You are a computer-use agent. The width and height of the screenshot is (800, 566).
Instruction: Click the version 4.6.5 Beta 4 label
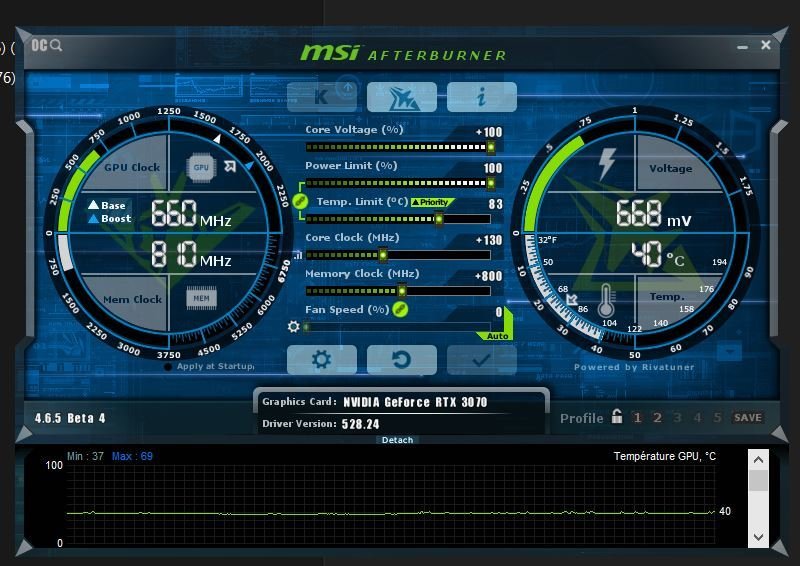[70, 419]
